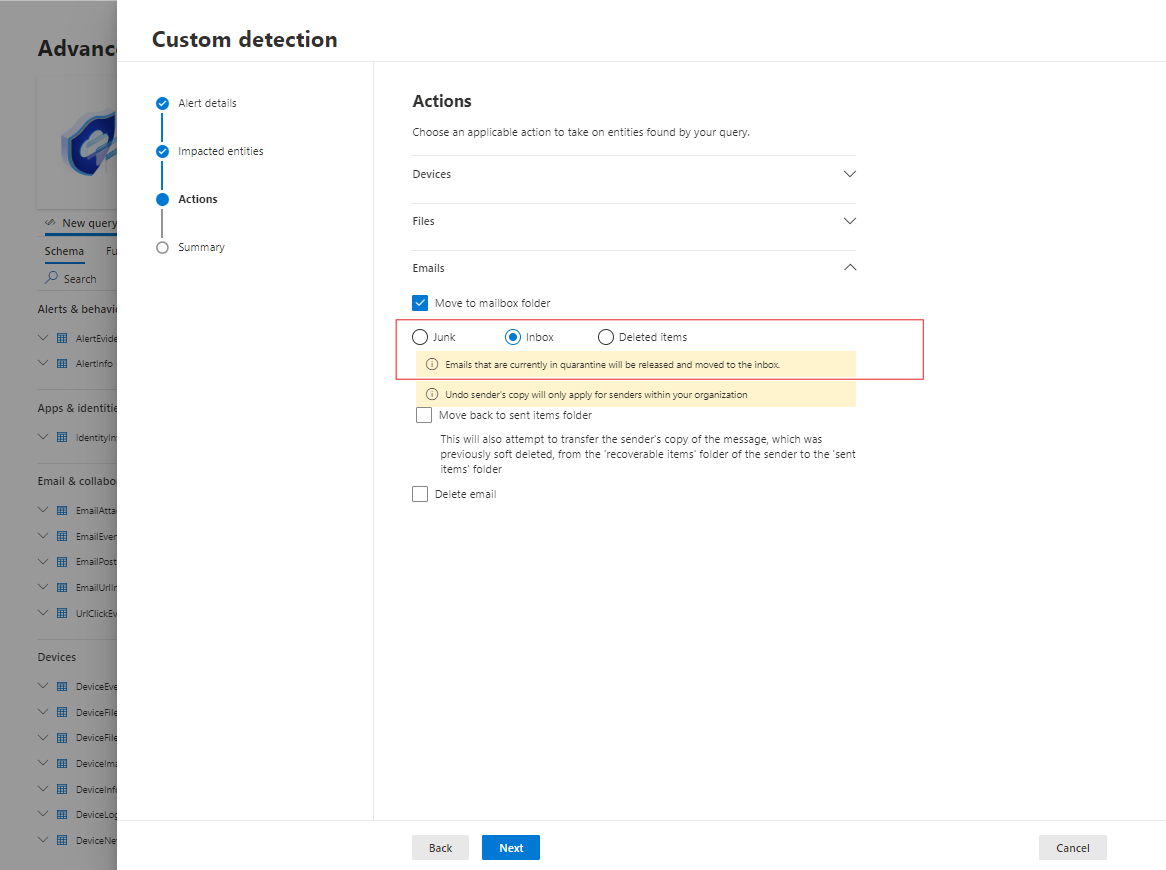
Task: Click the UrlClickEvents table icon
Action: pos(62,613)
